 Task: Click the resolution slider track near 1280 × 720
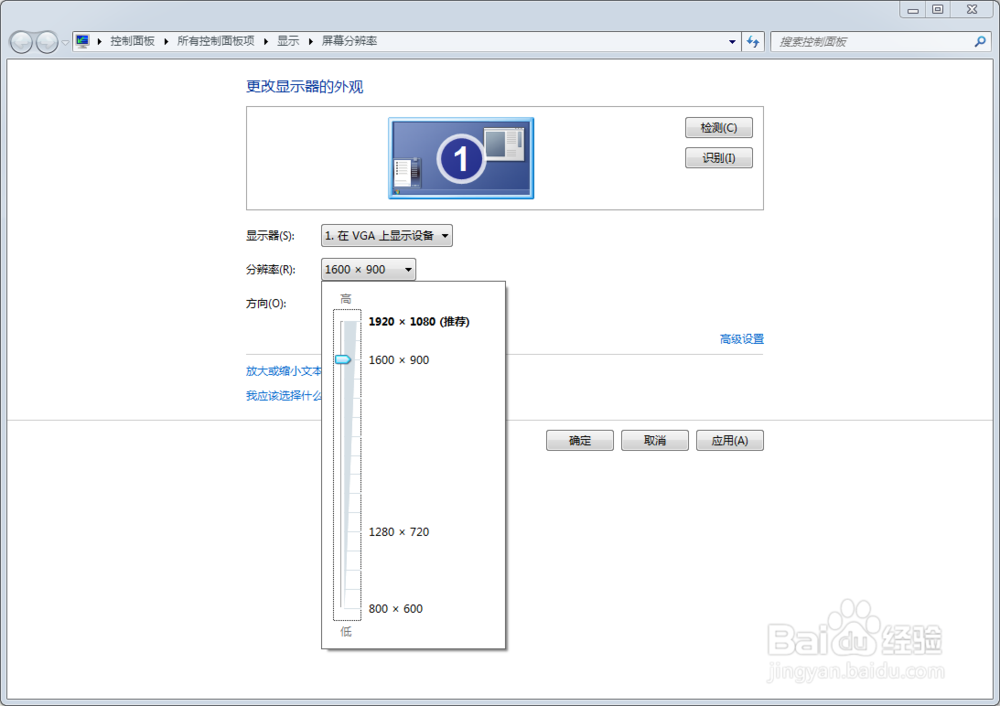point(349,532)
